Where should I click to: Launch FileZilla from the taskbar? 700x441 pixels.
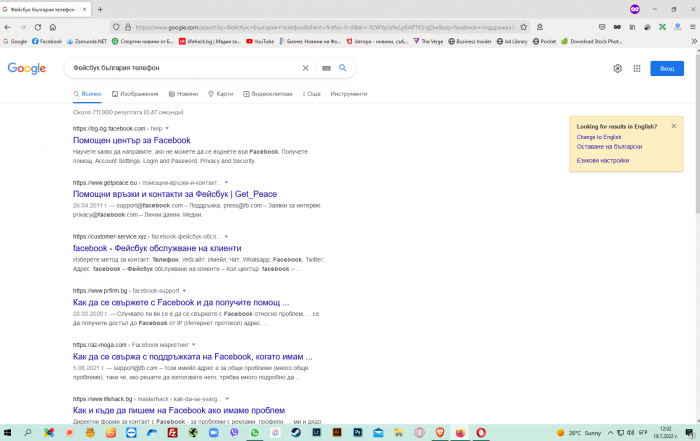pyautogui.click(x=172, y=433)
